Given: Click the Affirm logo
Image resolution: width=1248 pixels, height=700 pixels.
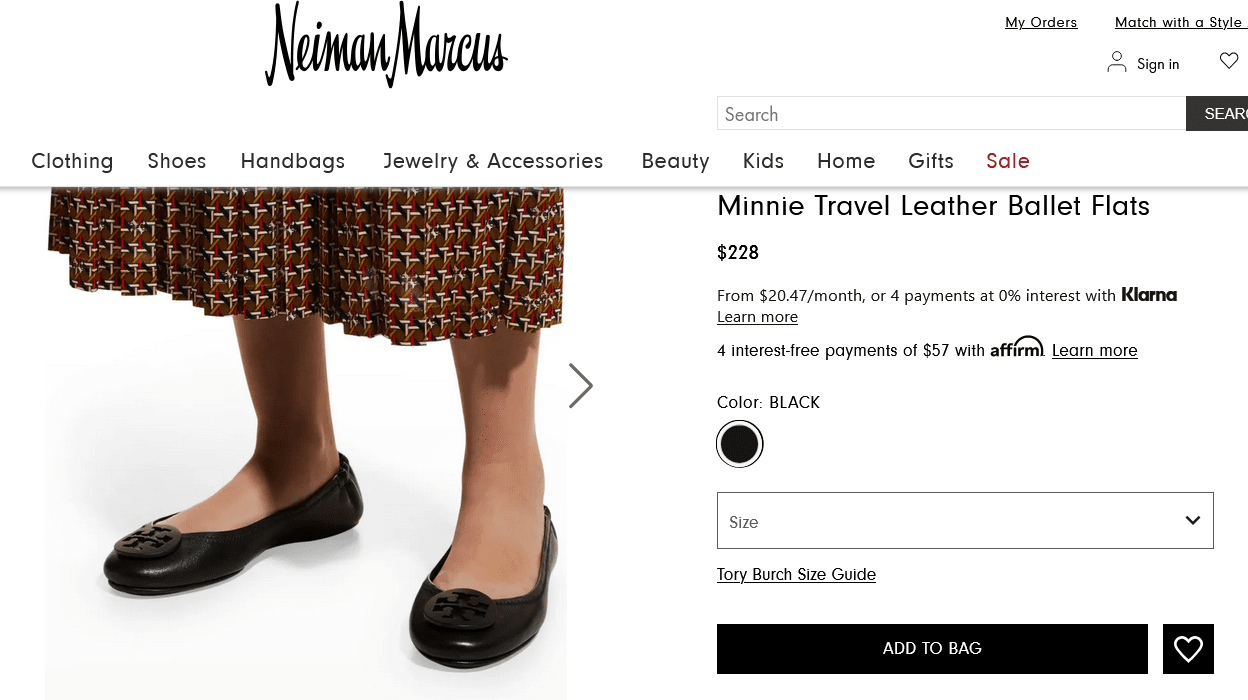Looking at the screenshot, I should (x=1016, y=348).
